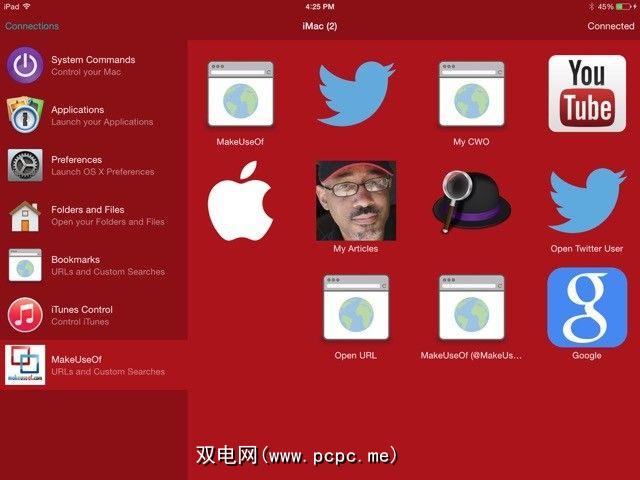
Task: Tap the Wi-Fi icon in status bar
Action: pos(27,7)
